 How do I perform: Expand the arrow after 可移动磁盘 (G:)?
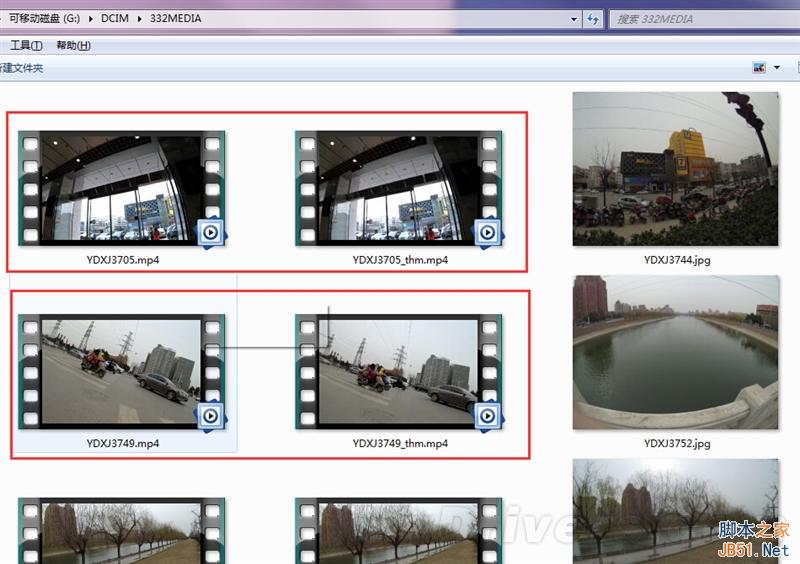(90, 19)
